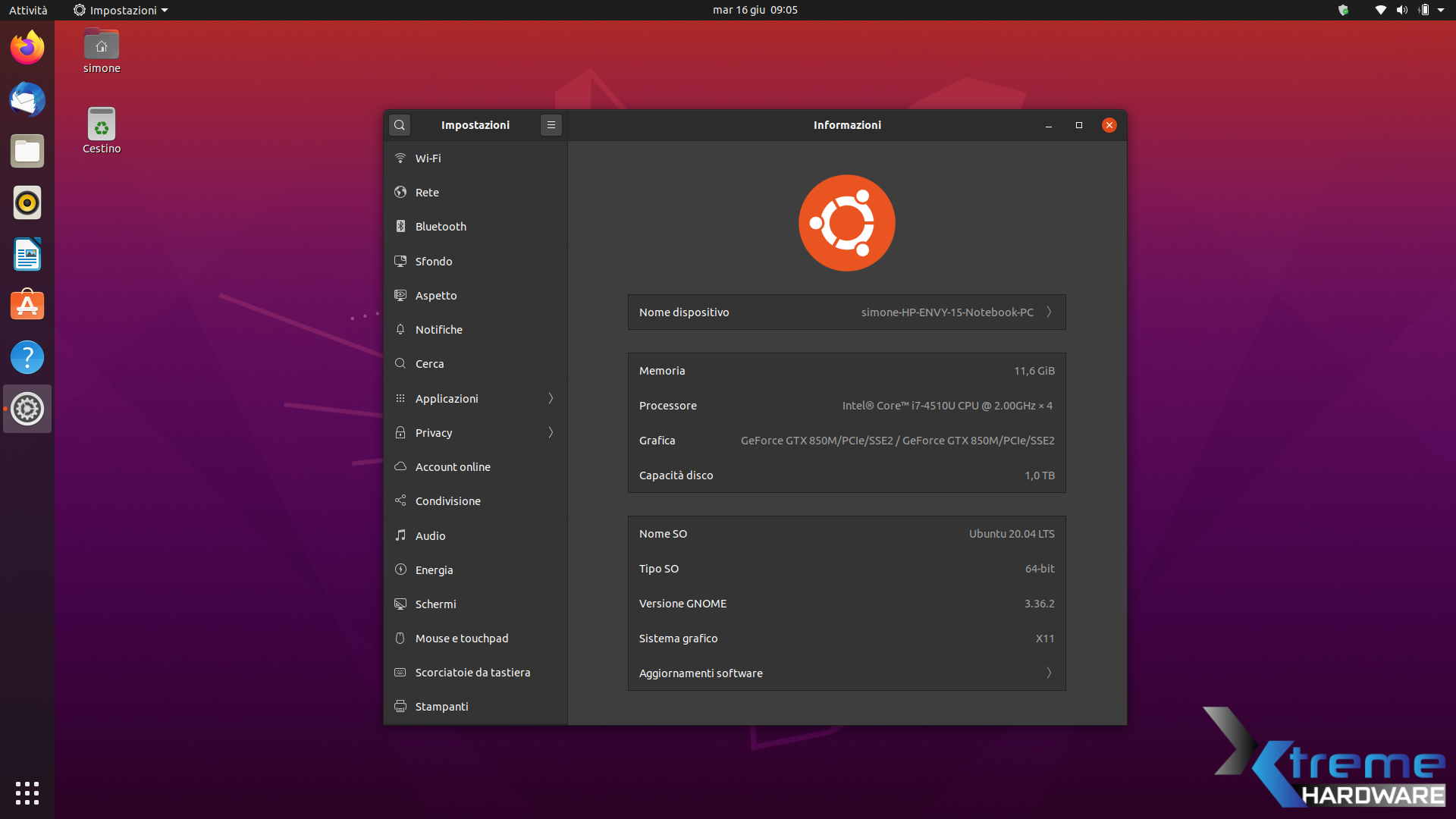The image size is (1456, 819).
Task: Open Aggiornamenti software row
Action: point(846,673)
